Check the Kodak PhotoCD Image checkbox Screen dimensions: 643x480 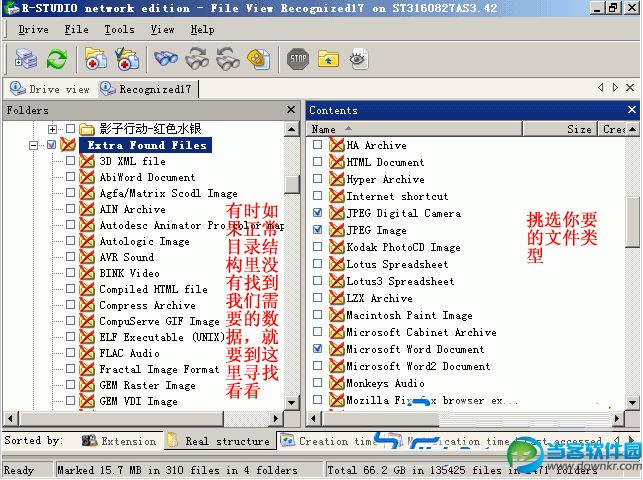click(317, 246)
